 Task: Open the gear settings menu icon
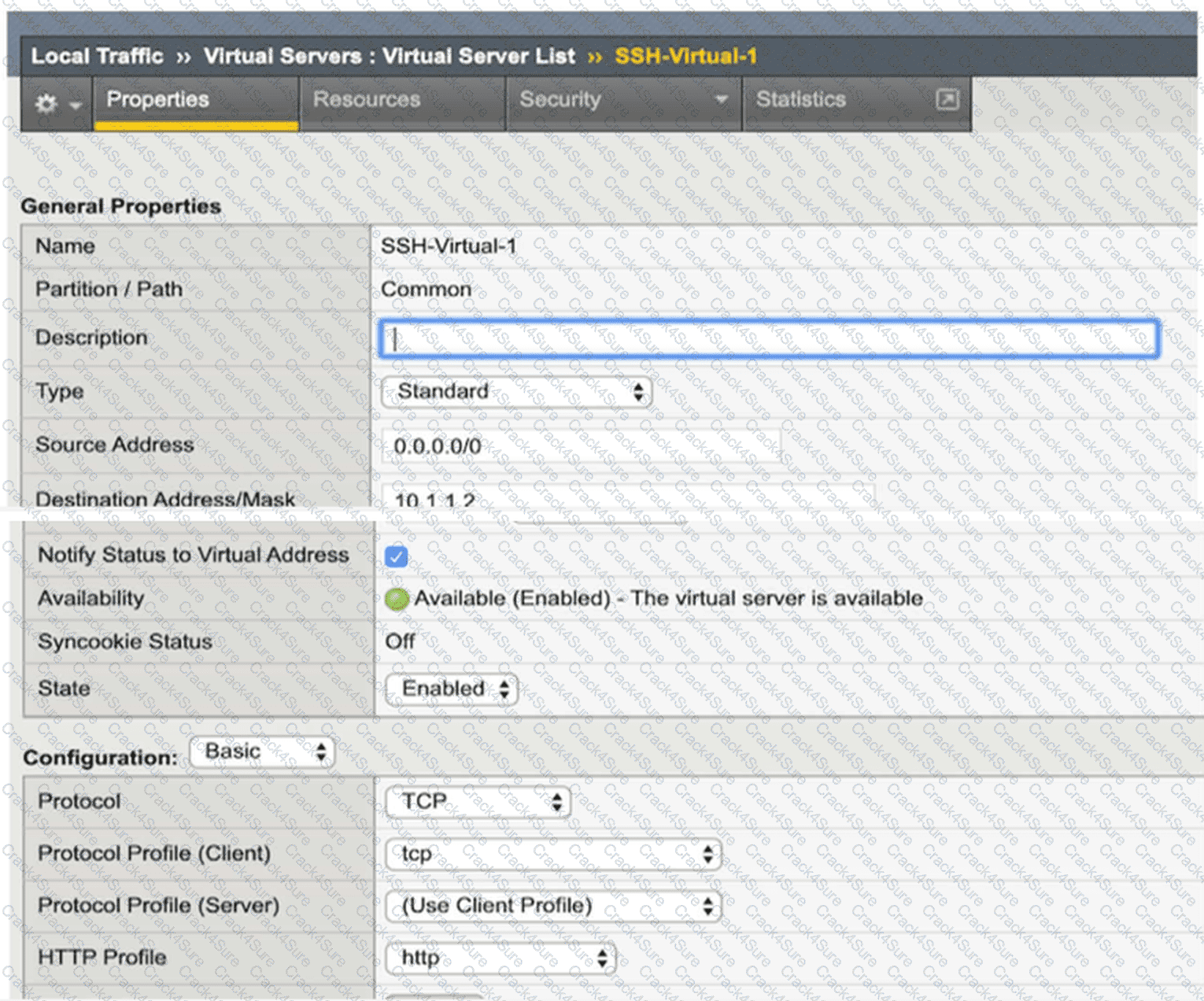[56, 104]
